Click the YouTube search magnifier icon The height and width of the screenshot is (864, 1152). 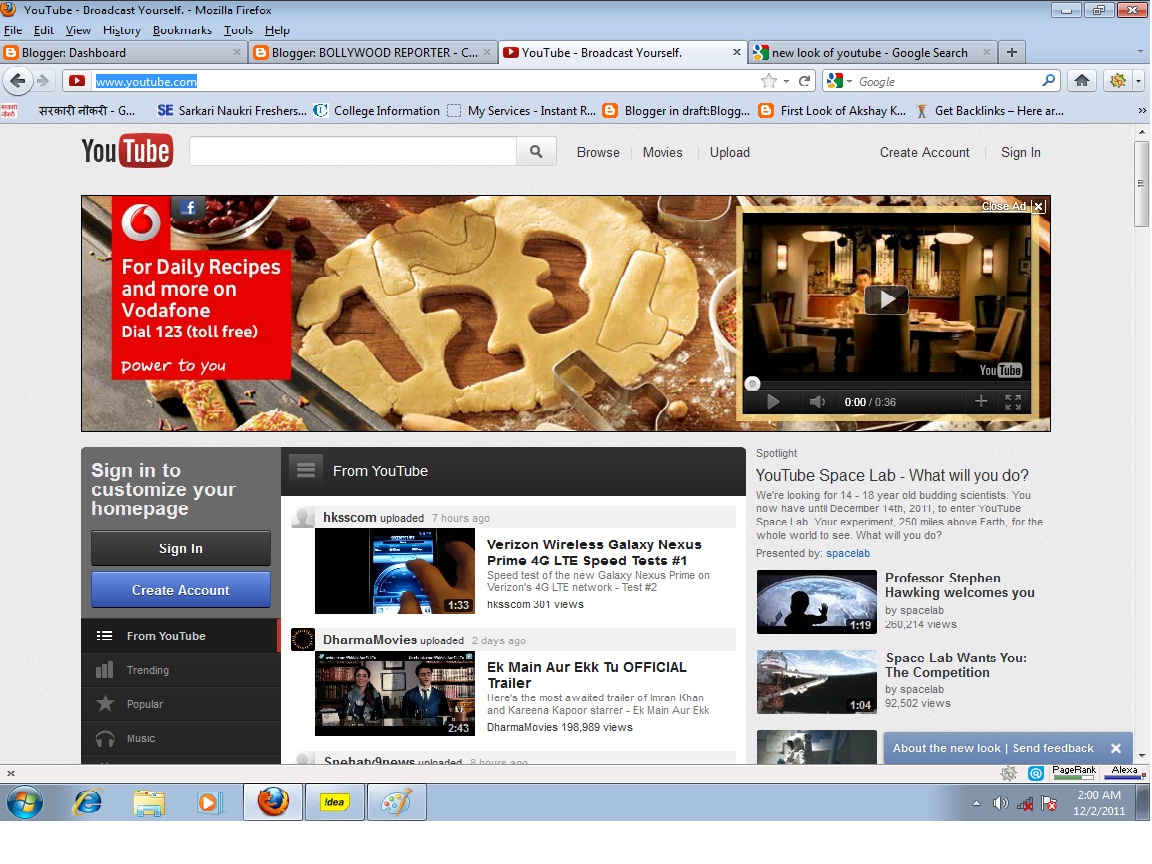click(x=536, y=150)
